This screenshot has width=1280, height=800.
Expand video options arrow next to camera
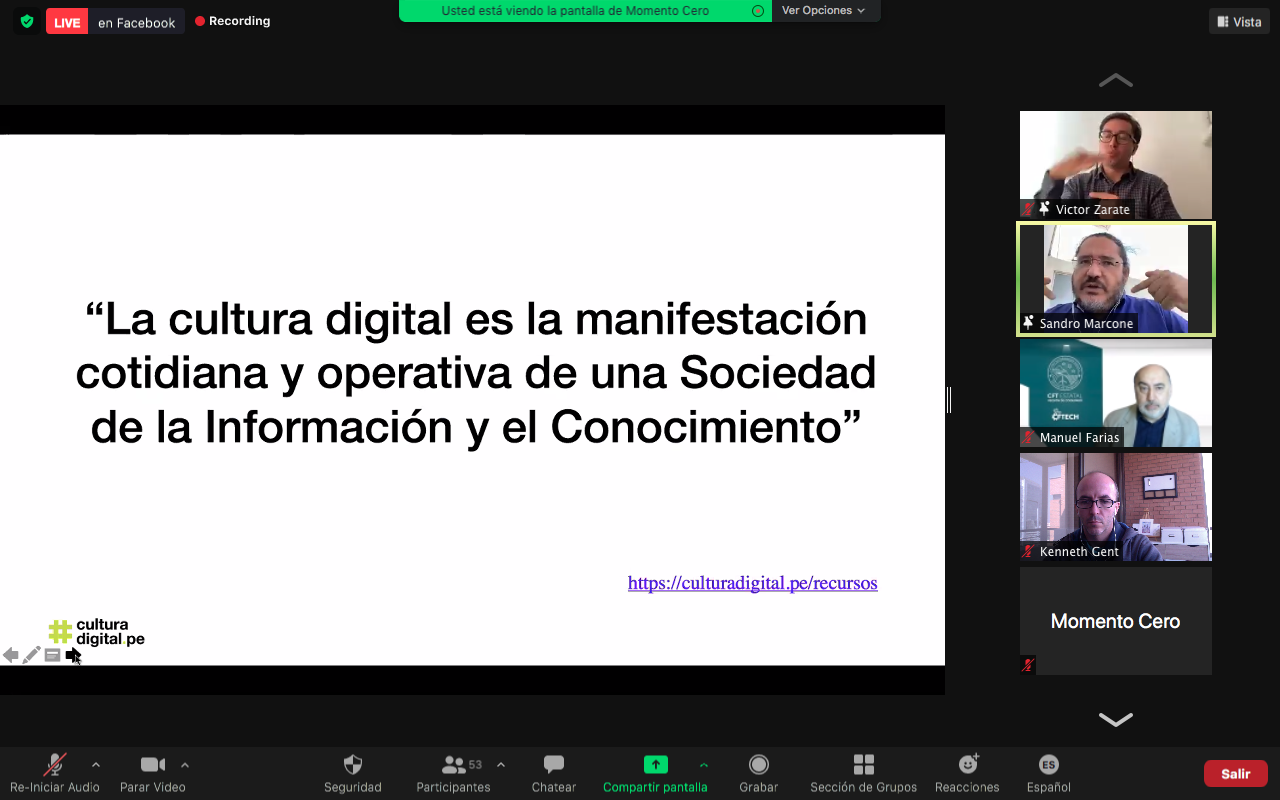point(185,765)
